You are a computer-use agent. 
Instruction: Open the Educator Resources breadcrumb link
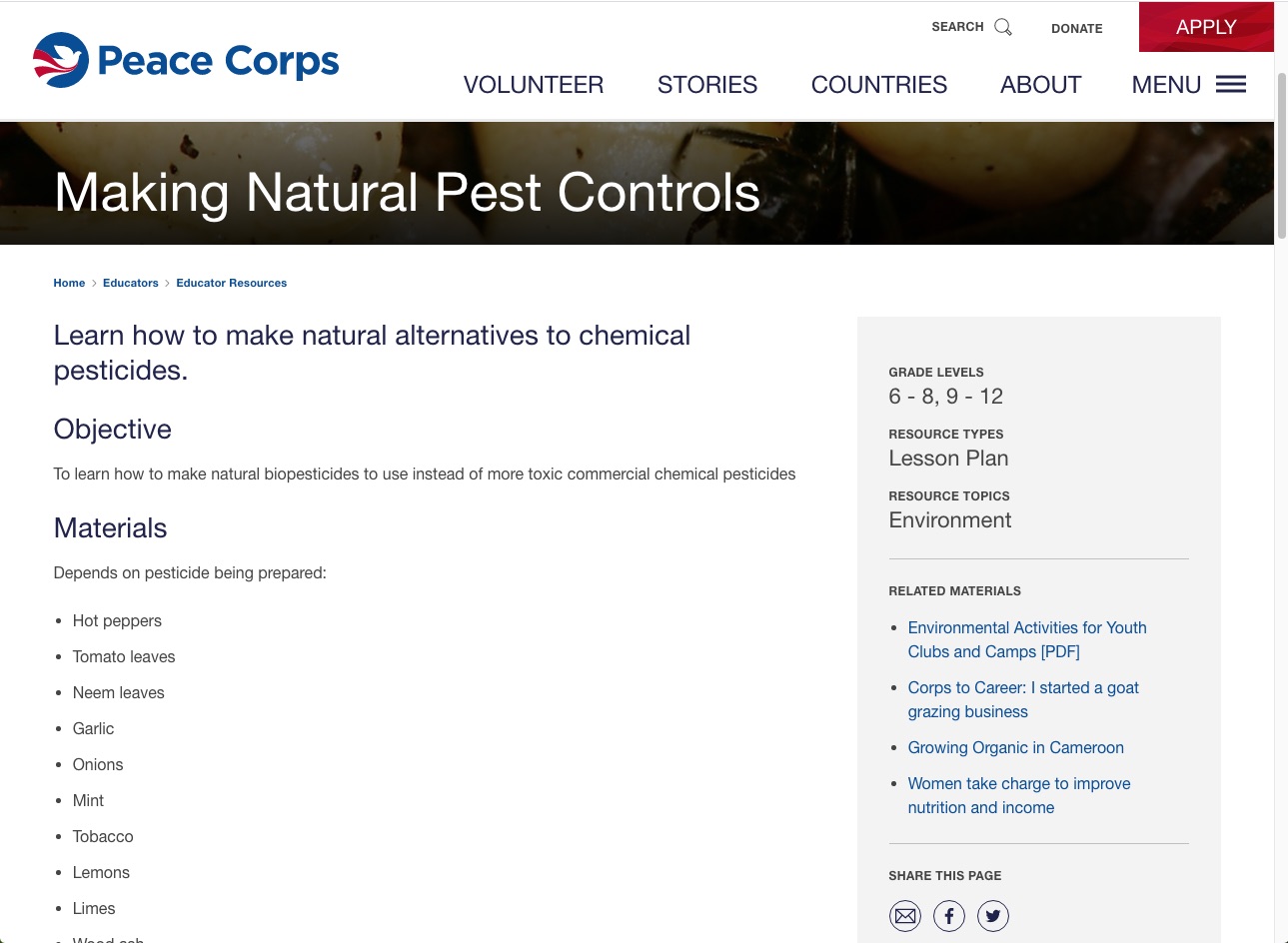point(232,283)
